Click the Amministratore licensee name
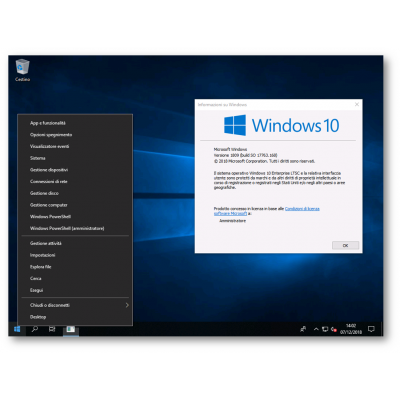 pos(233,221)
